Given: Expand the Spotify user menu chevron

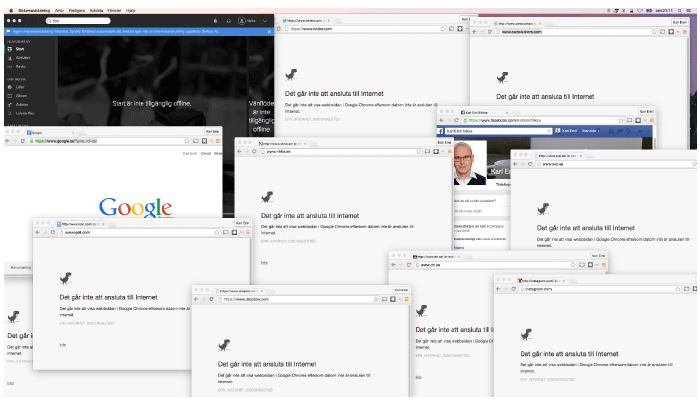Looking at the screenshot, I should click(267, 20).
